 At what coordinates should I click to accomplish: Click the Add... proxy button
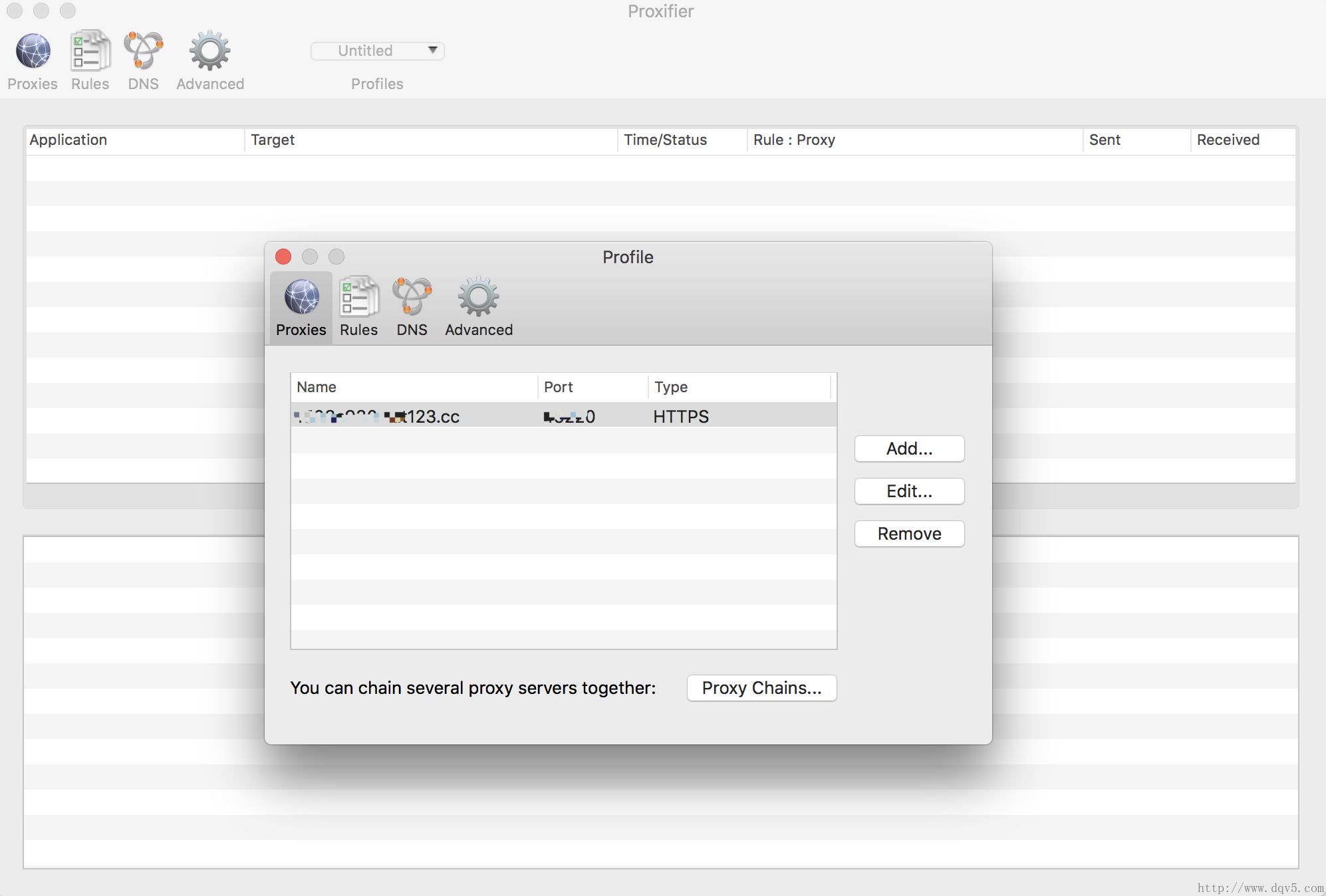pos(909,449)
